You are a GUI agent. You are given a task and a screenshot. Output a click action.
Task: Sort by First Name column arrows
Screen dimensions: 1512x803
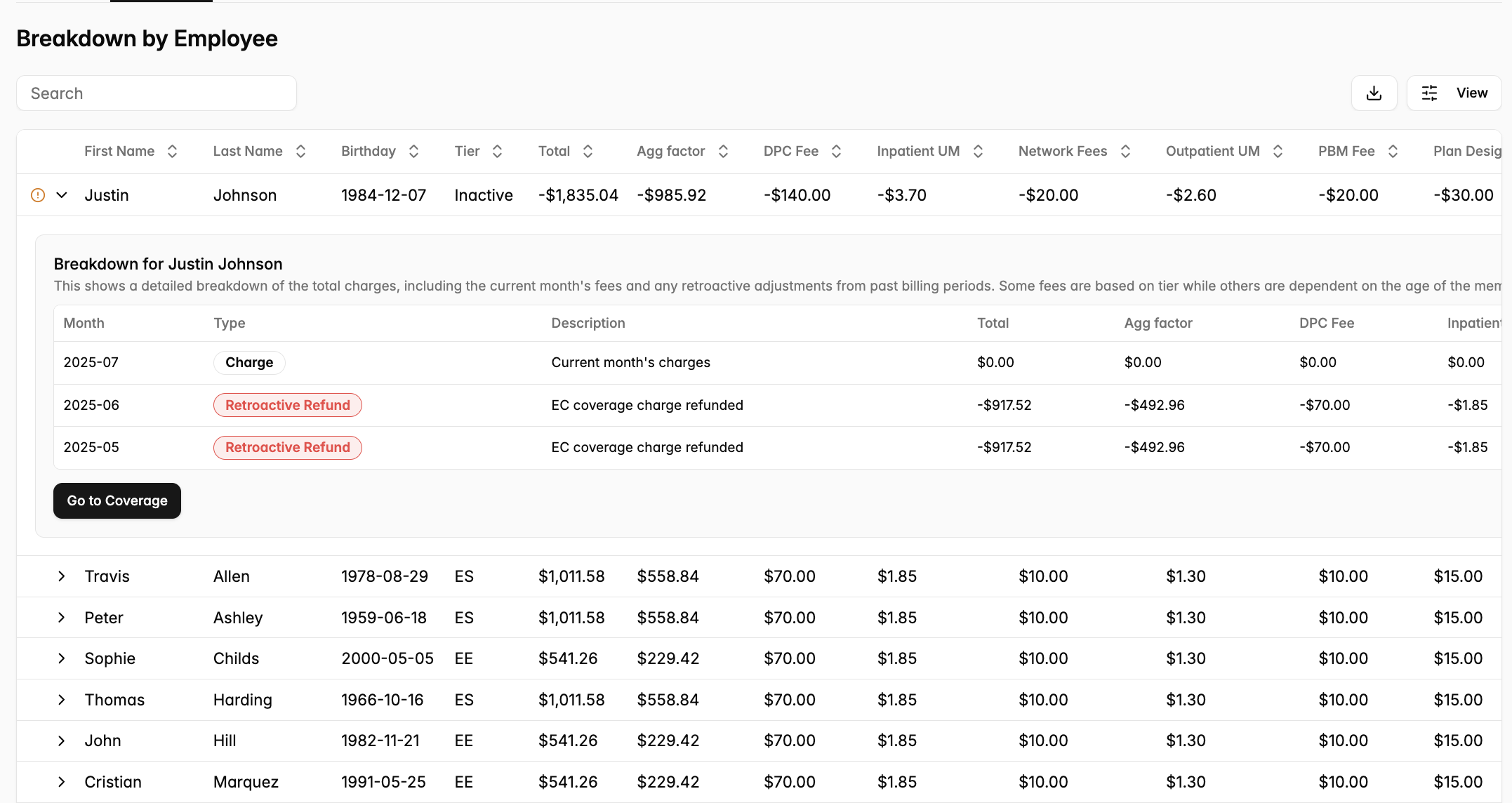(x=172, y=152)
